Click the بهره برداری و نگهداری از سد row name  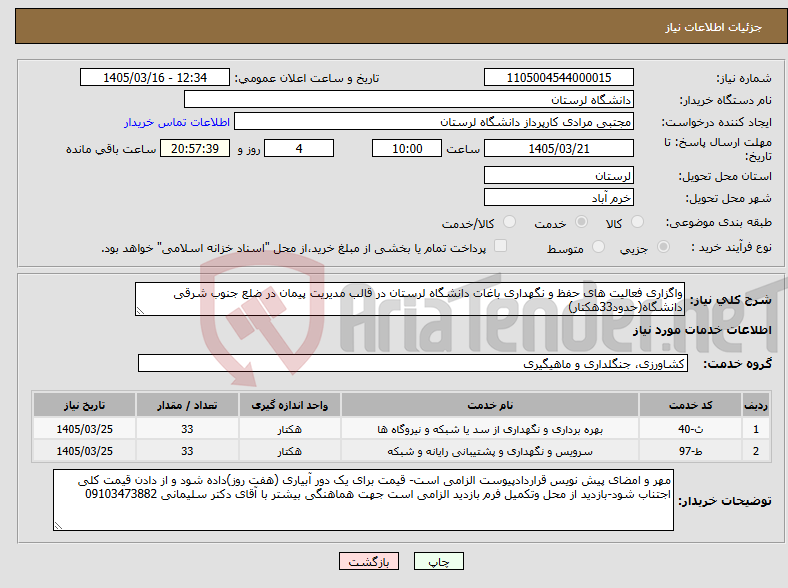(x=490, y=430)
